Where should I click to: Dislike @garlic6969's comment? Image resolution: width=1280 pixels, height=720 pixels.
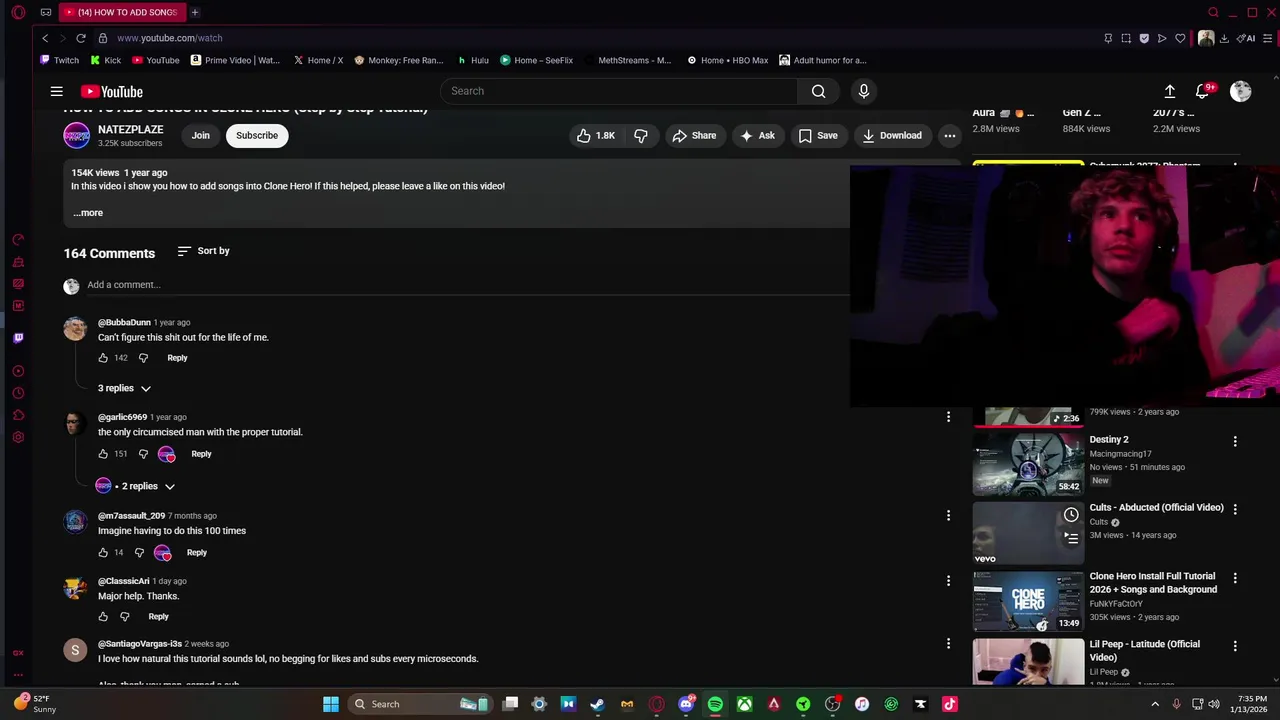(x=143, y=454)
